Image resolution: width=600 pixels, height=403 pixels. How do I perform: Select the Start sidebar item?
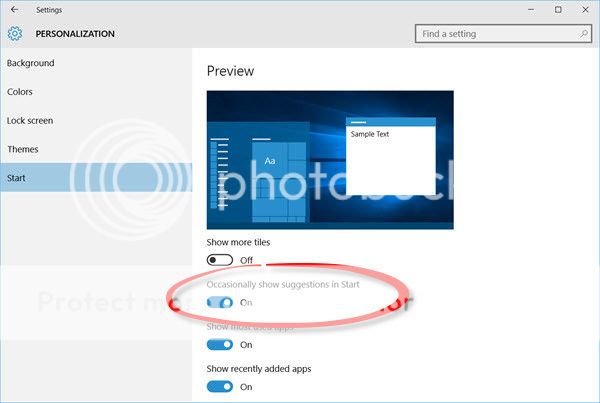[x=17, y=178]
